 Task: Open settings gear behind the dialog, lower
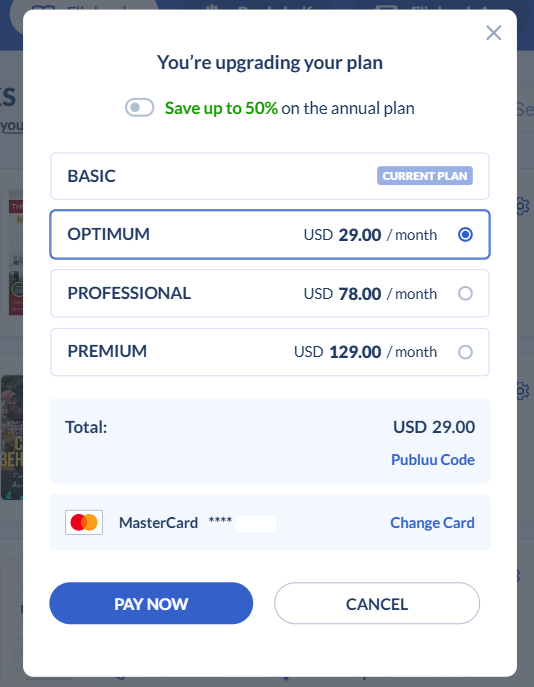(x=523, y=391)
